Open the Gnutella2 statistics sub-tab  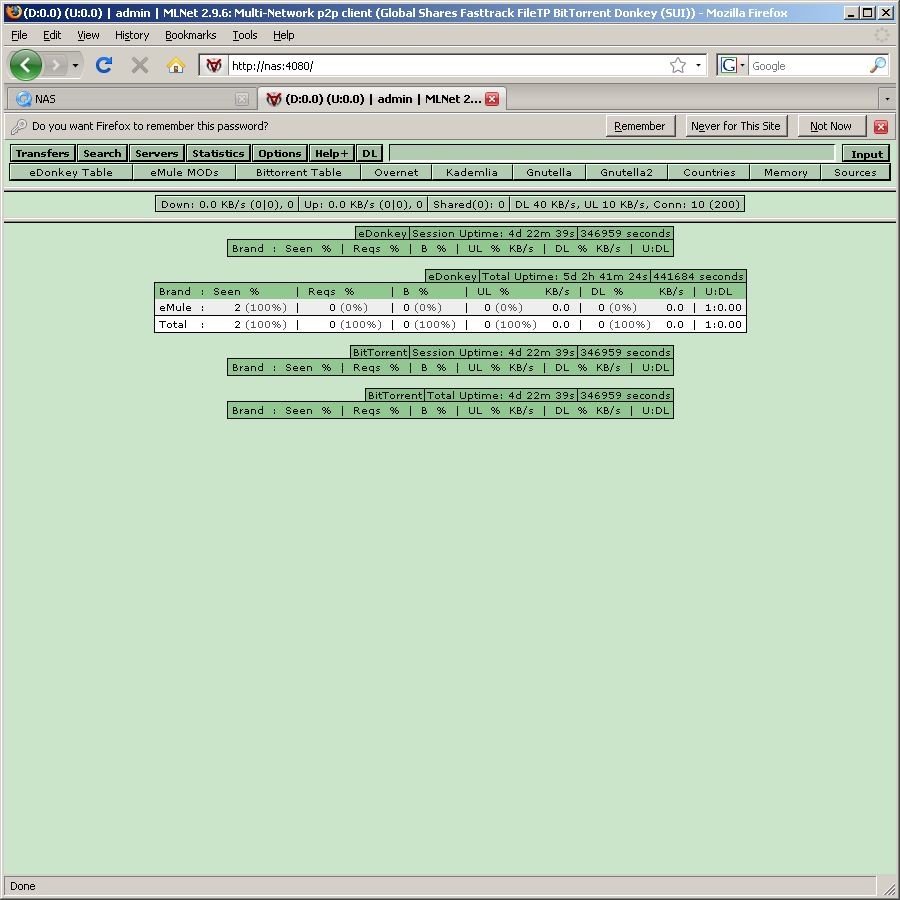click(627, 172)
